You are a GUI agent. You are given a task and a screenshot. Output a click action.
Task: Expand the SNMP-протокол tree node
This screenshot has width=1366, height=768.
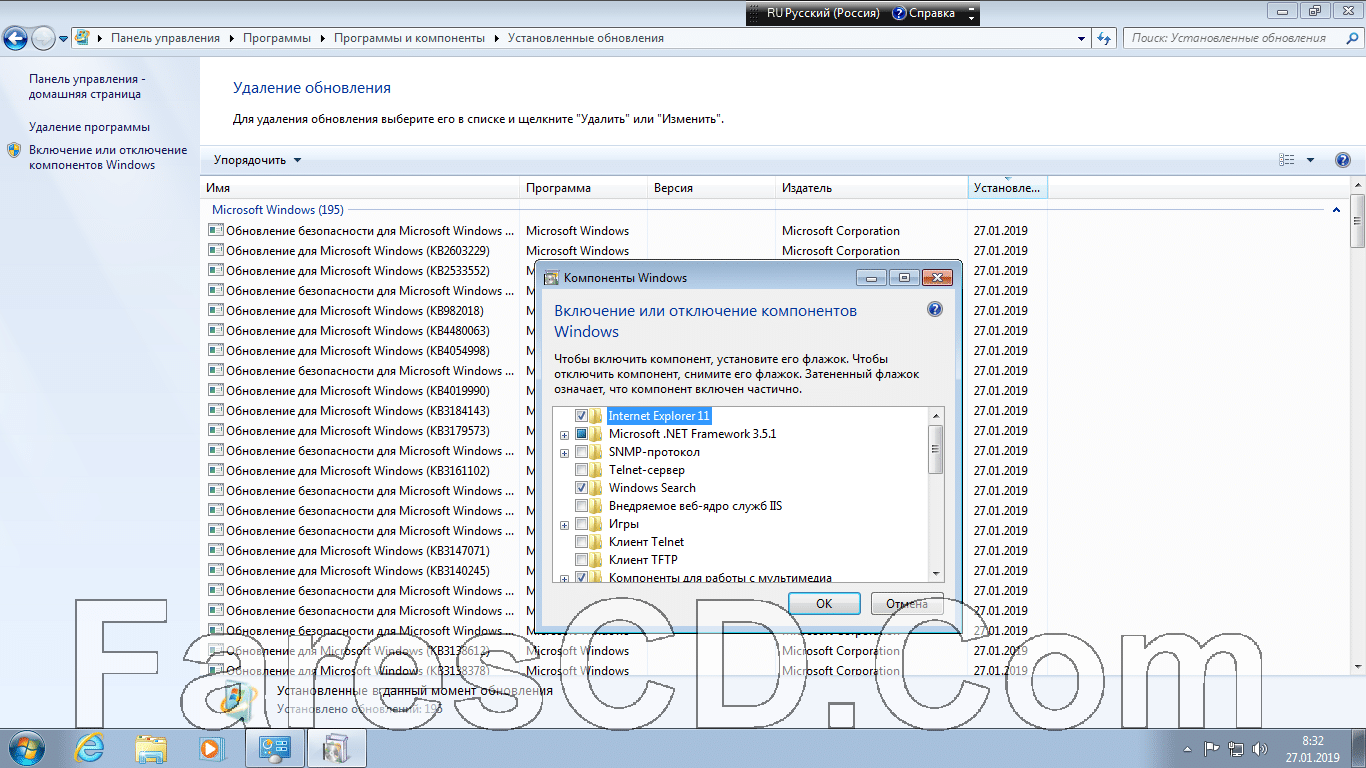[565, 453]
